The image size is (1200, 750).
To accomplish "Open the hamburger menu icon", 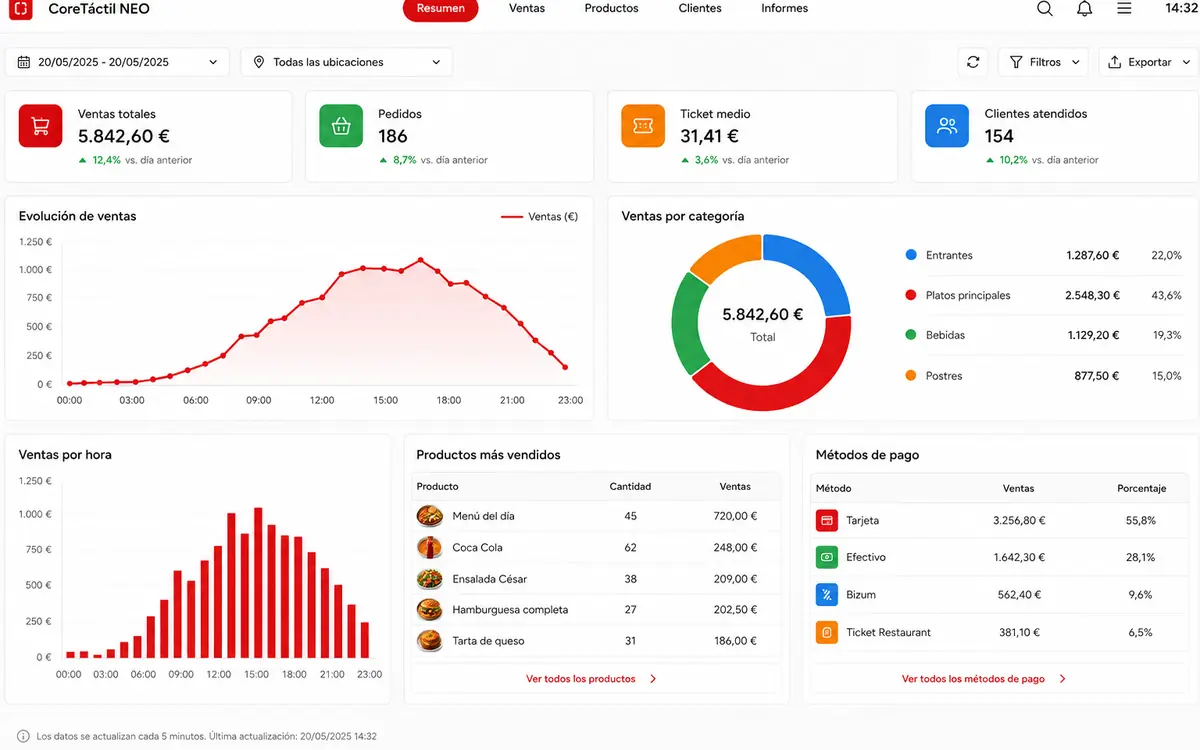I will coord(1124,9).
